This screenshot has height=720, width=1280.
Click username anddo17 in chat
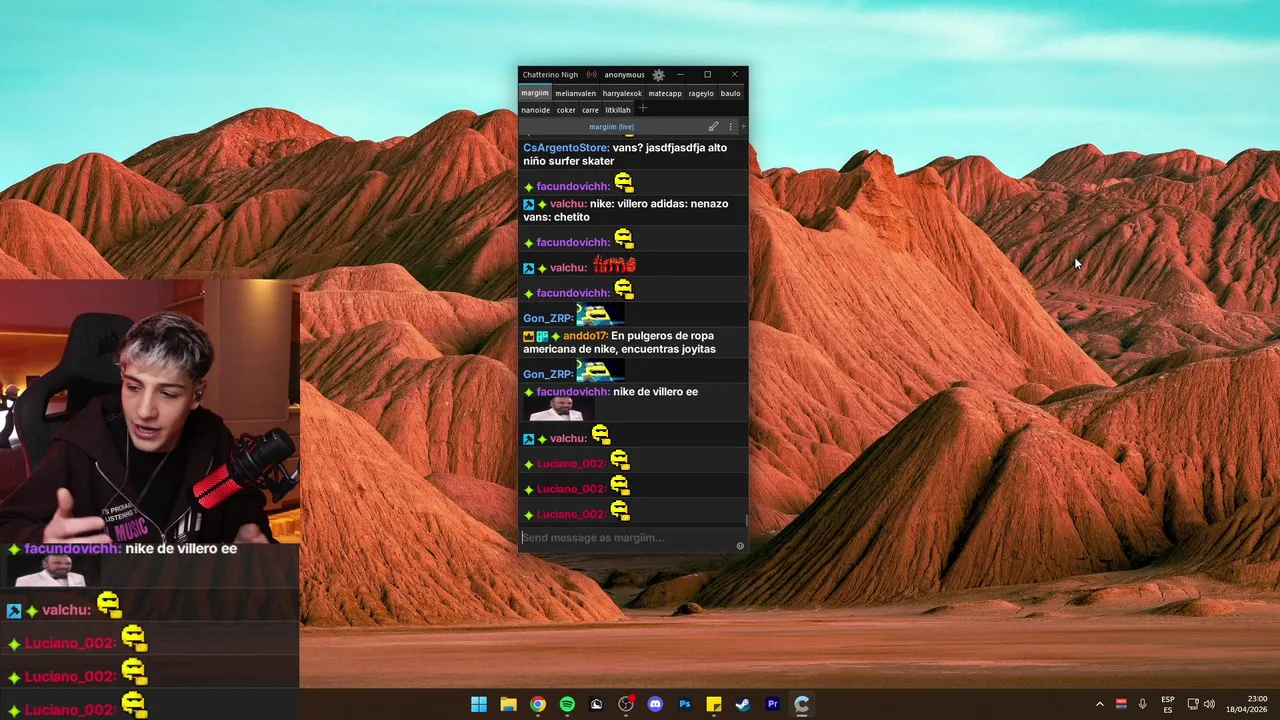click(x=585, y=336)
